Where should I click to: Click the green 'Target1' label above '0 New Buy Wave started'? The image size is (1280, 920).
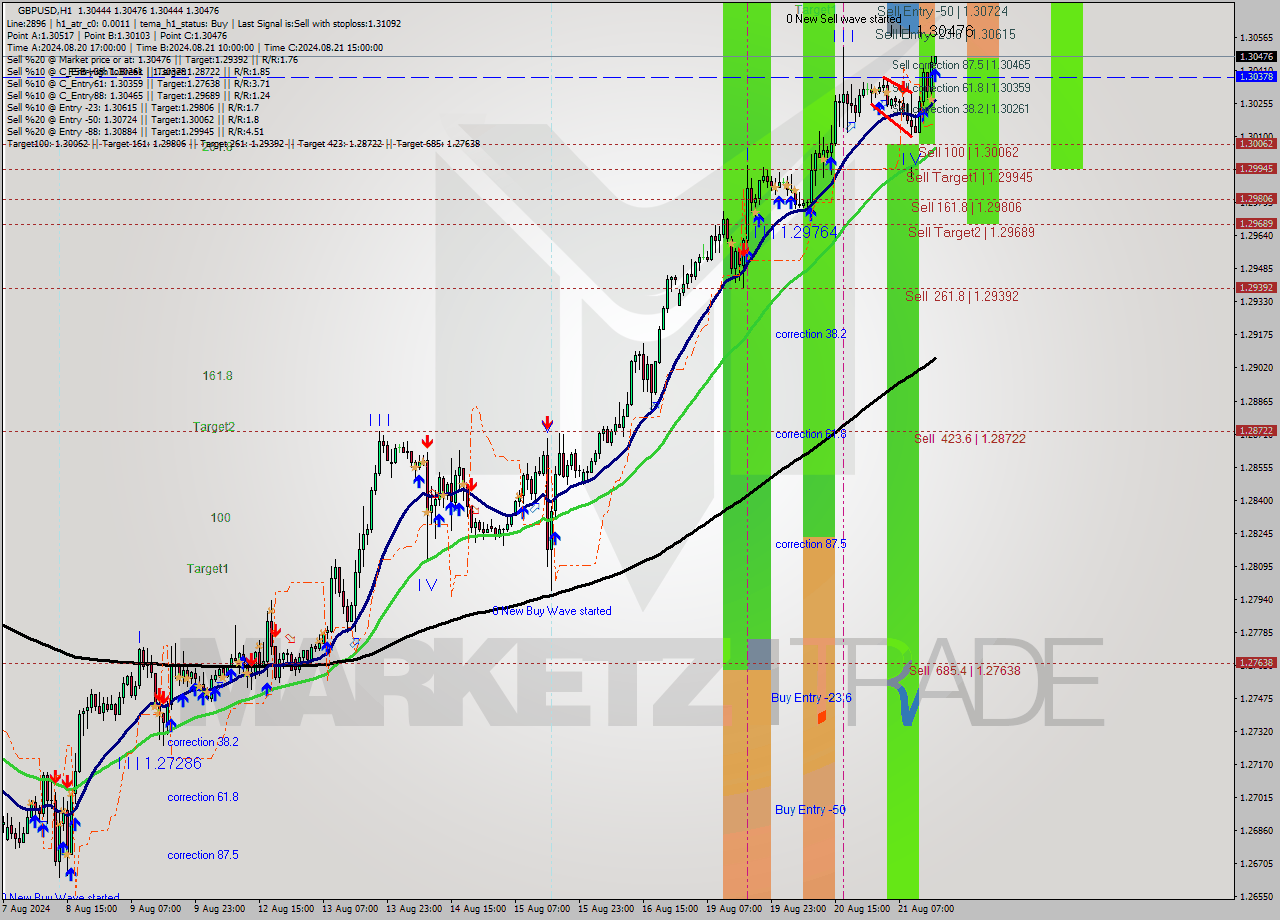208,568
